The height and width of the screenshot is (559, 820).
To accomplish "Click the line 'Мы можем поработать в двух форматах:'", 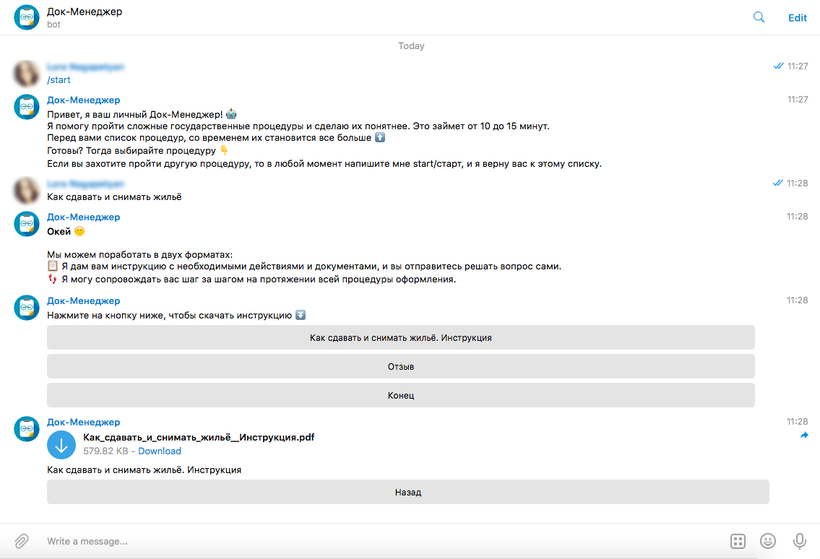I will (140, 255).
